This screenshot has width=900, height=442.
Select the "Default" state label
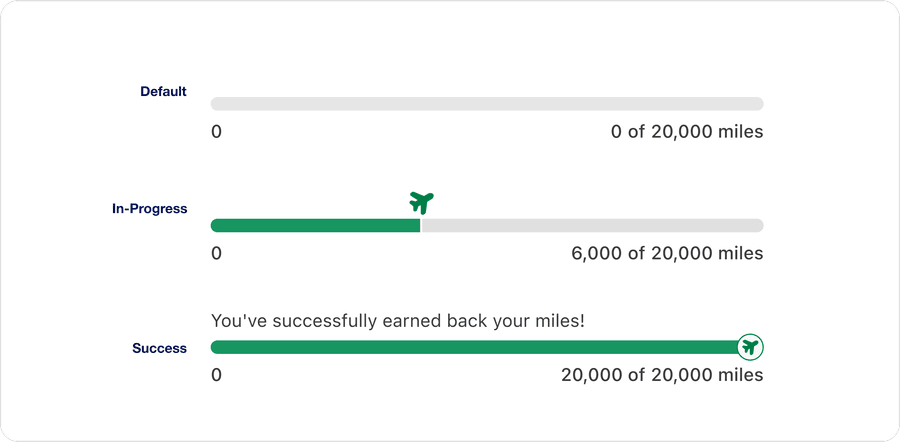coord(163,92)
